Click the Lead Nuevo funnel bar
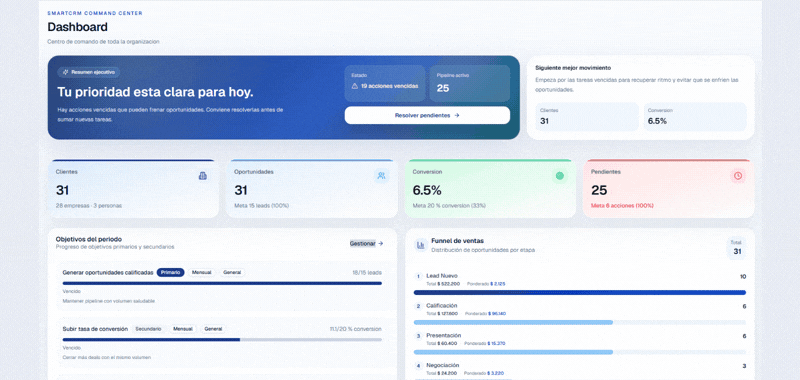Screen dimensions: 800x380 580,293
